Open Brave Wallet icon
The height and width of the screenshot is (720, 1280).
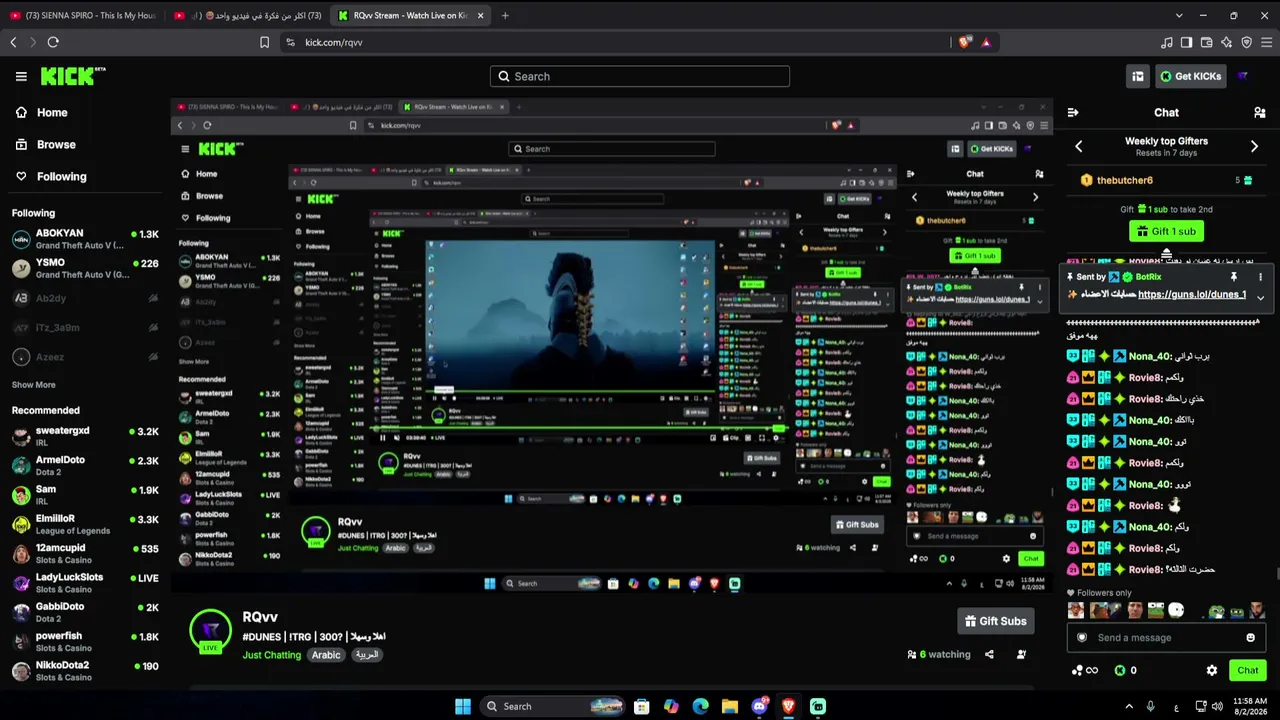point(1206,42)
